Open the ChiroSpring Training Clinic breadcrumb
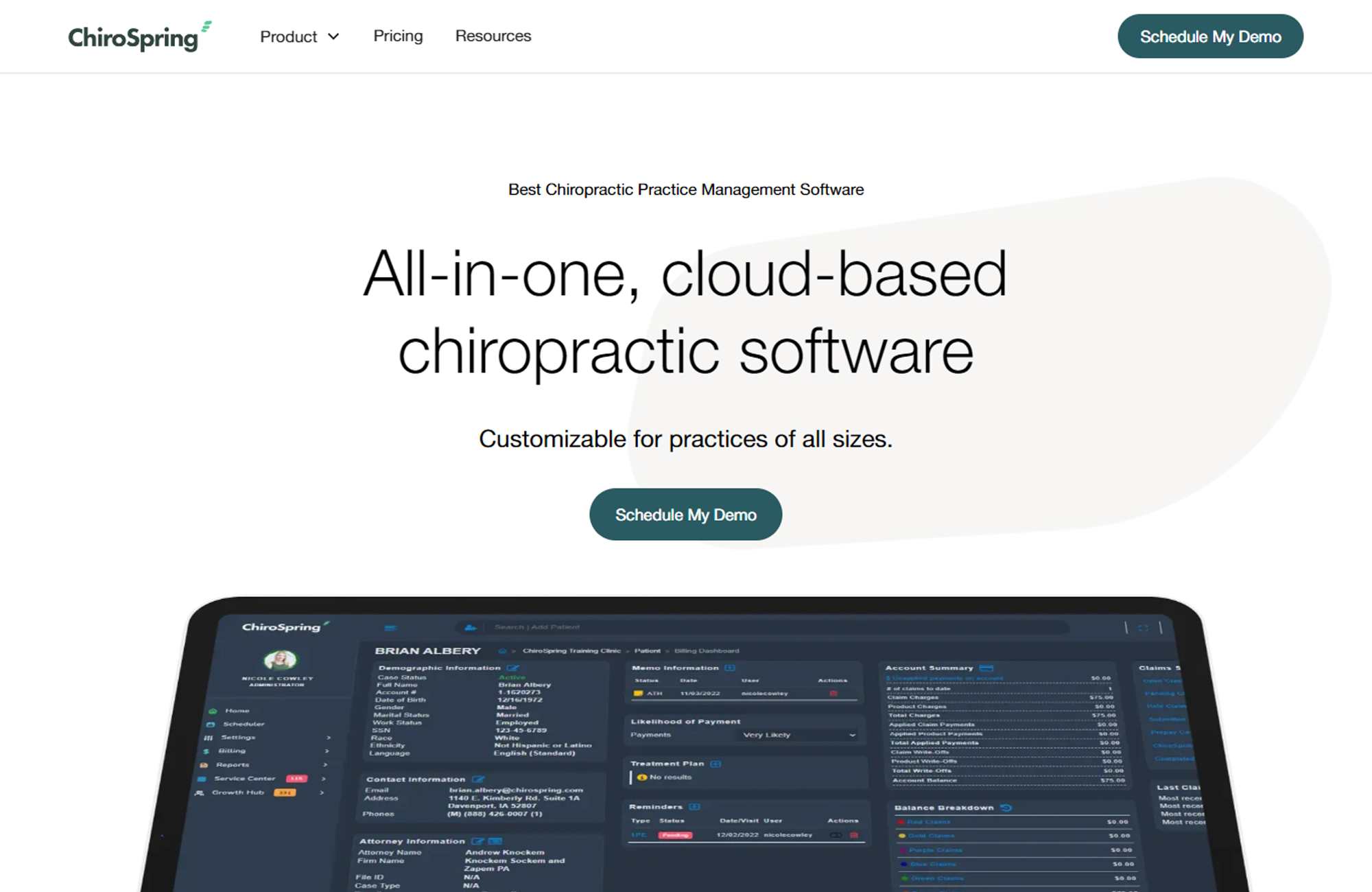1372x892 pixels. [571, 651]
